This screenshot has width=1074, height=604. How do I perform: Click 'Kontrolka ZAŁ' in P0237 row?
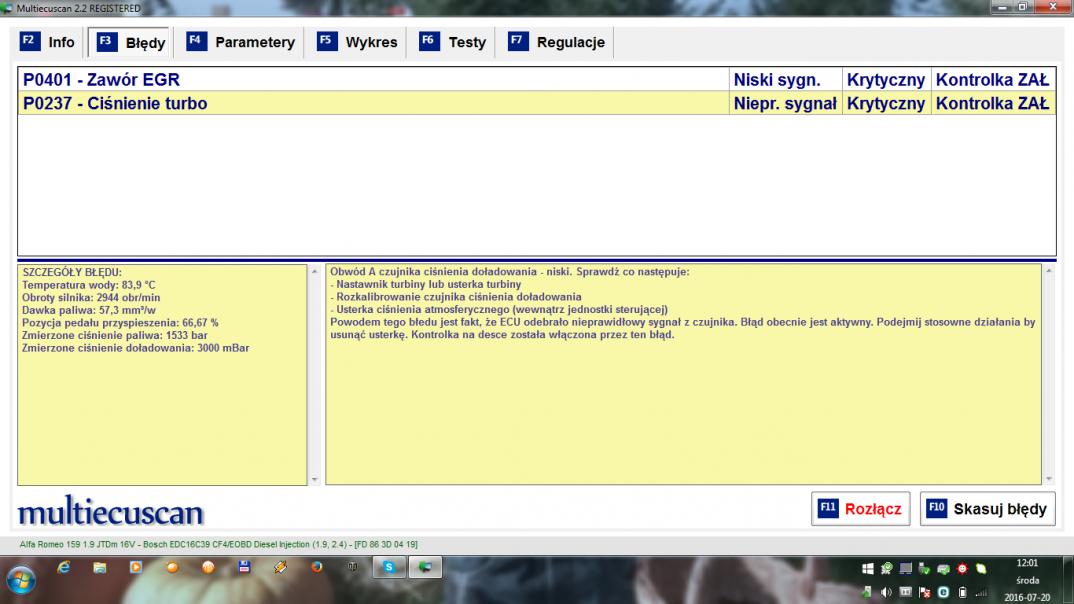coord(992,103)
